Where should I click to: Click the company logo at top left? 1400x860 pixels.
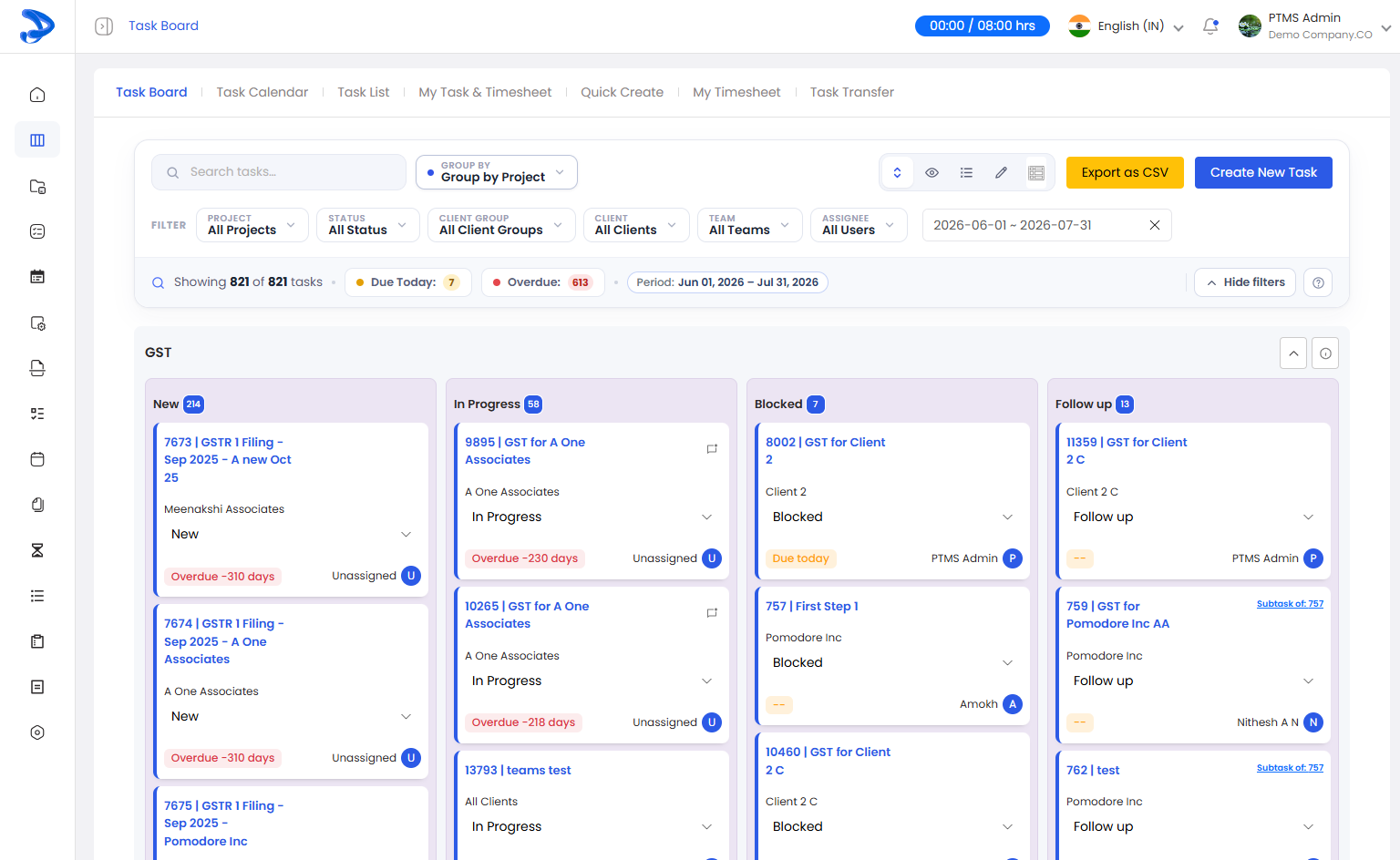click(37, 26)
